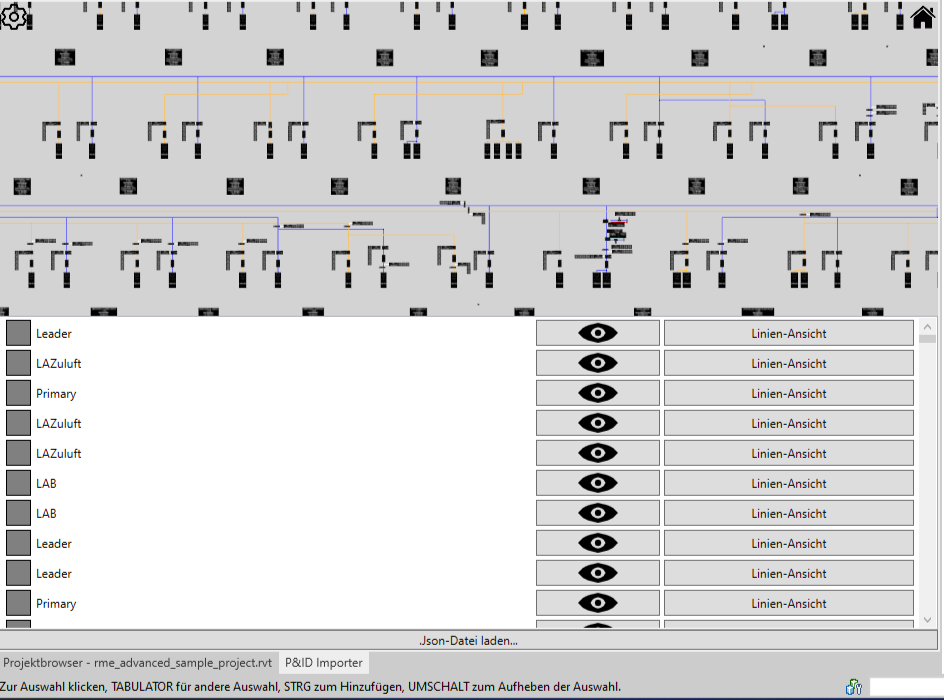944x700 pixels.
Task: Hide the second Leader entry
Action: 597,542
